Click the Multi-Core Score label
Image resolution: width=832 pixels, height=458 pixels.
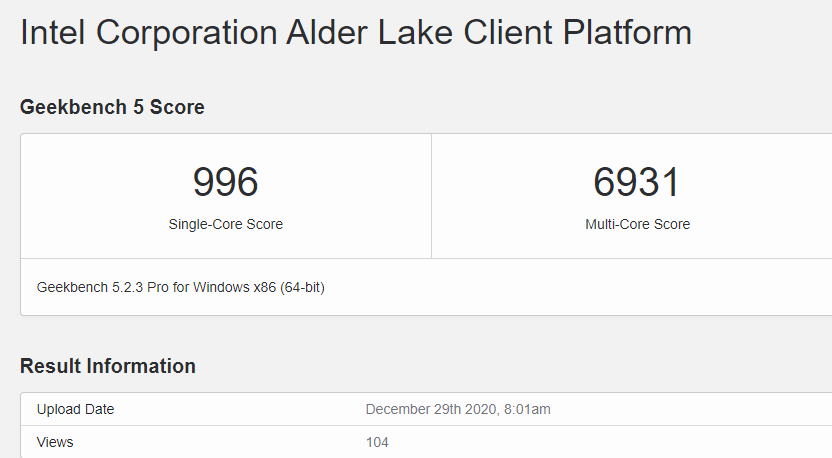637,224
